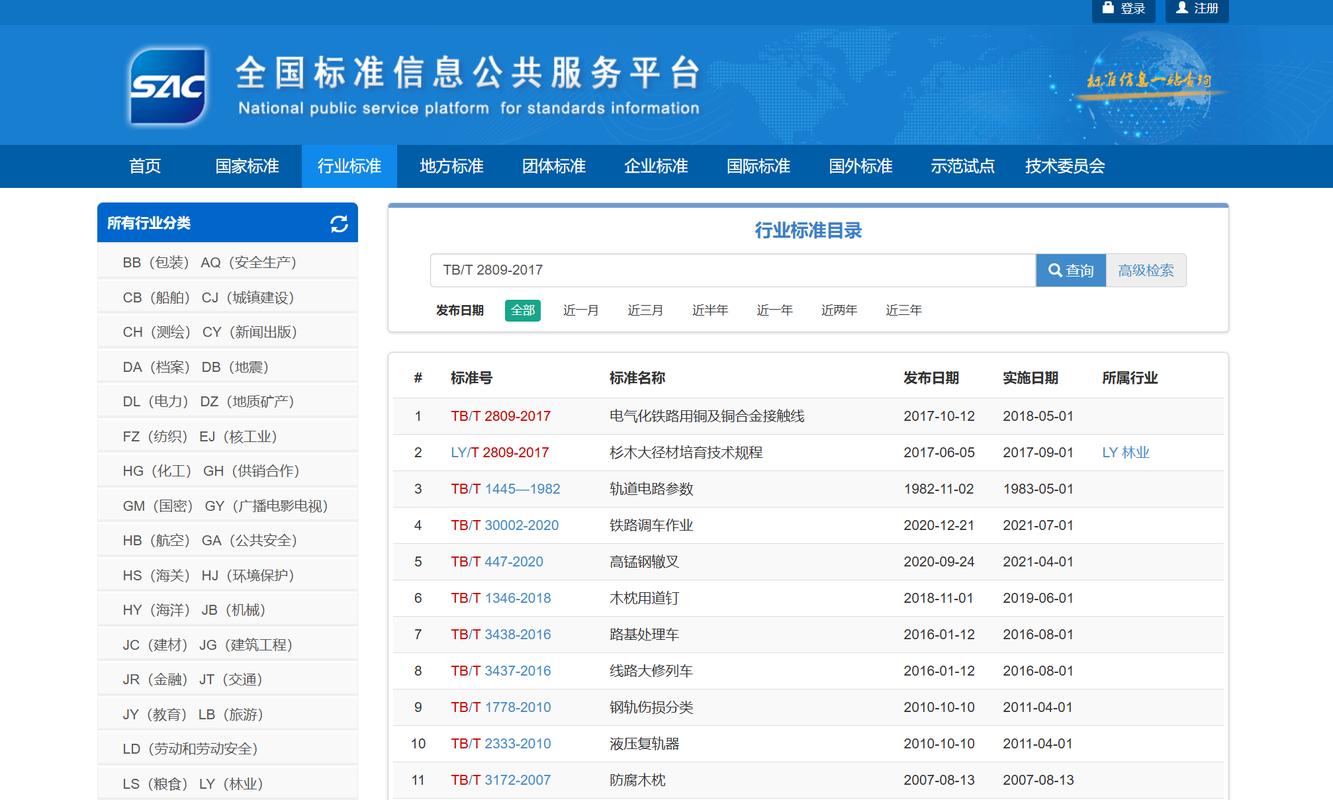Screen dimensions: 1333x800
Task: Open the 地方标准 nav tab
Action: 451,166
